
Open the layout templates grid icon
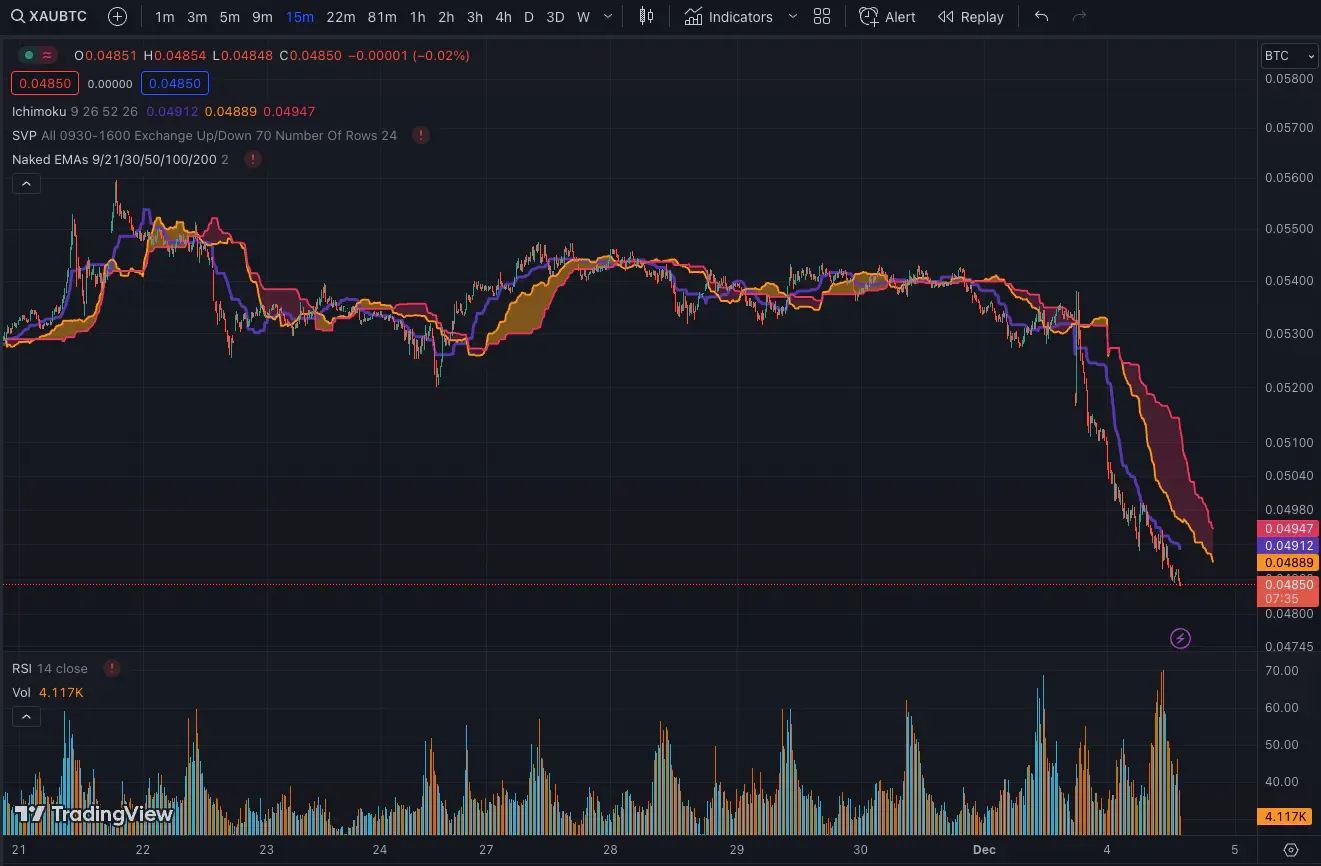(822, 17)
